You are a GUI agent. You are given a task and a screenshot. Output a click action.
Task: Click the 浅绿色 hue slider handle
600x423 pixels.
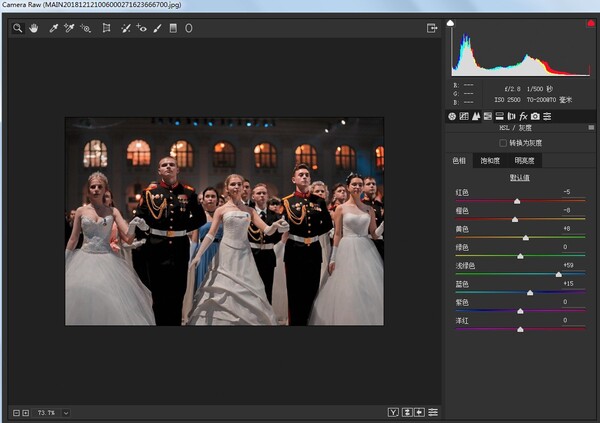click(x=559, y=274)
